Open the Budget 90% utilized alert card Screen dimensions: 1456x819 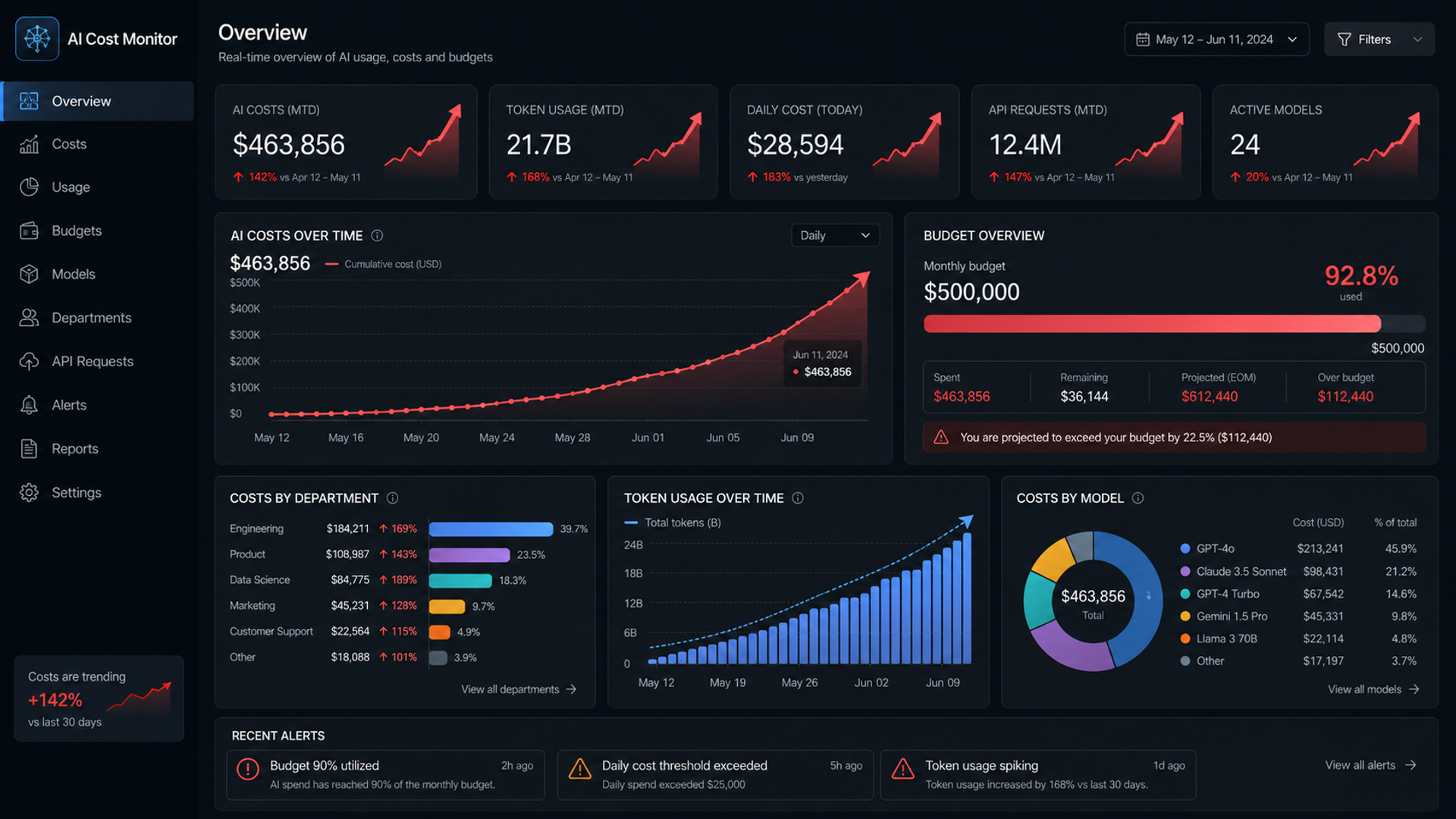[x=385, y=775]
